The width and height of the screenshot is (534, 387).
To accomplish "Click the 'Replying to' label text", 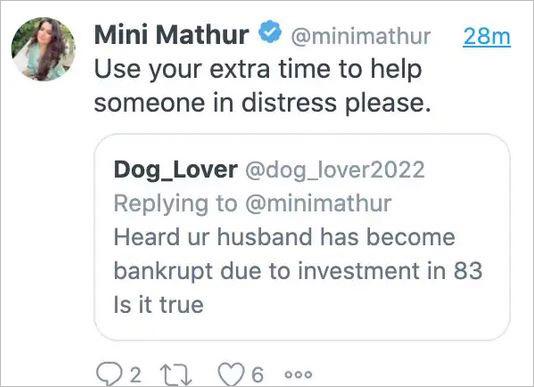I will 175,204.
